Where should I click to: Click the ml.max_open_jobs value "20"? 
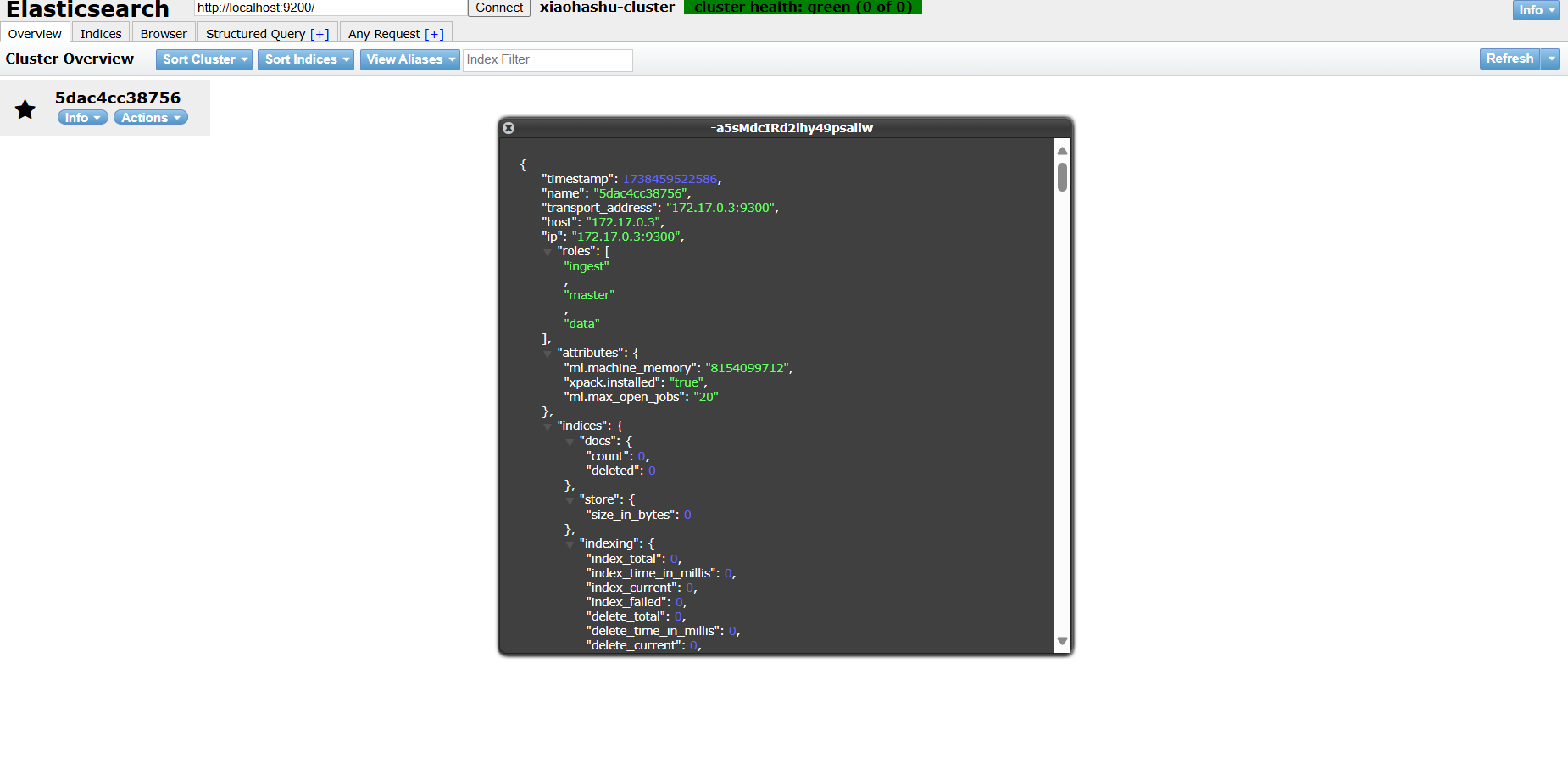[705, 397]
